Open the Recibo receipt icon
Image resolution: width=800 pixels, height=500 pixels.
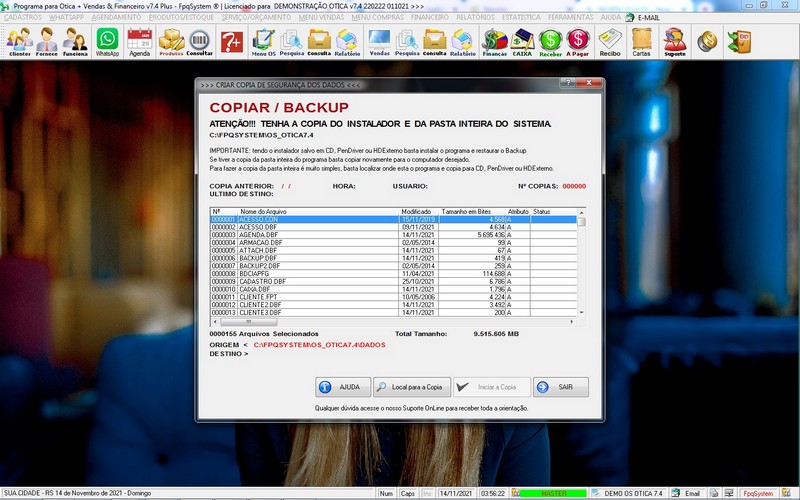[610, 42]
